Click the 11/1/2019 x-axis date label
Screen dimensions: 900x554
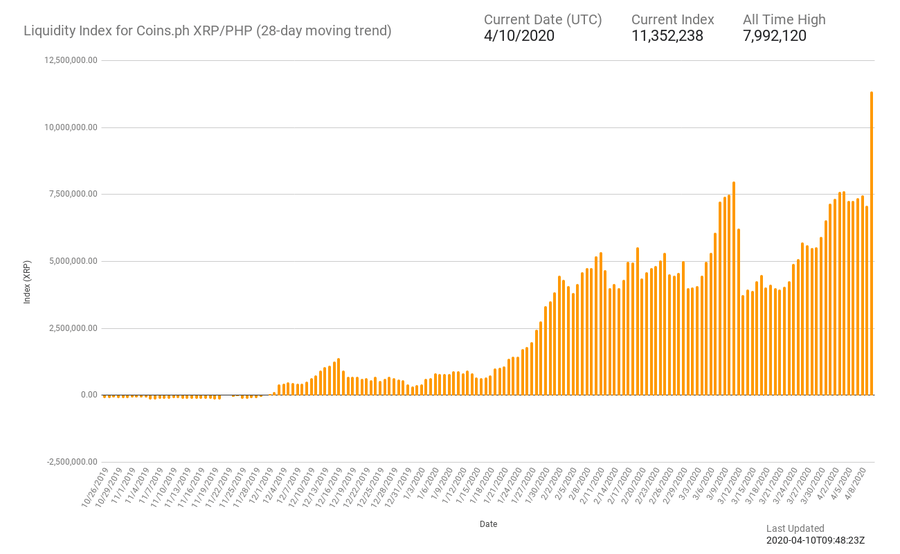coord(123,486)
